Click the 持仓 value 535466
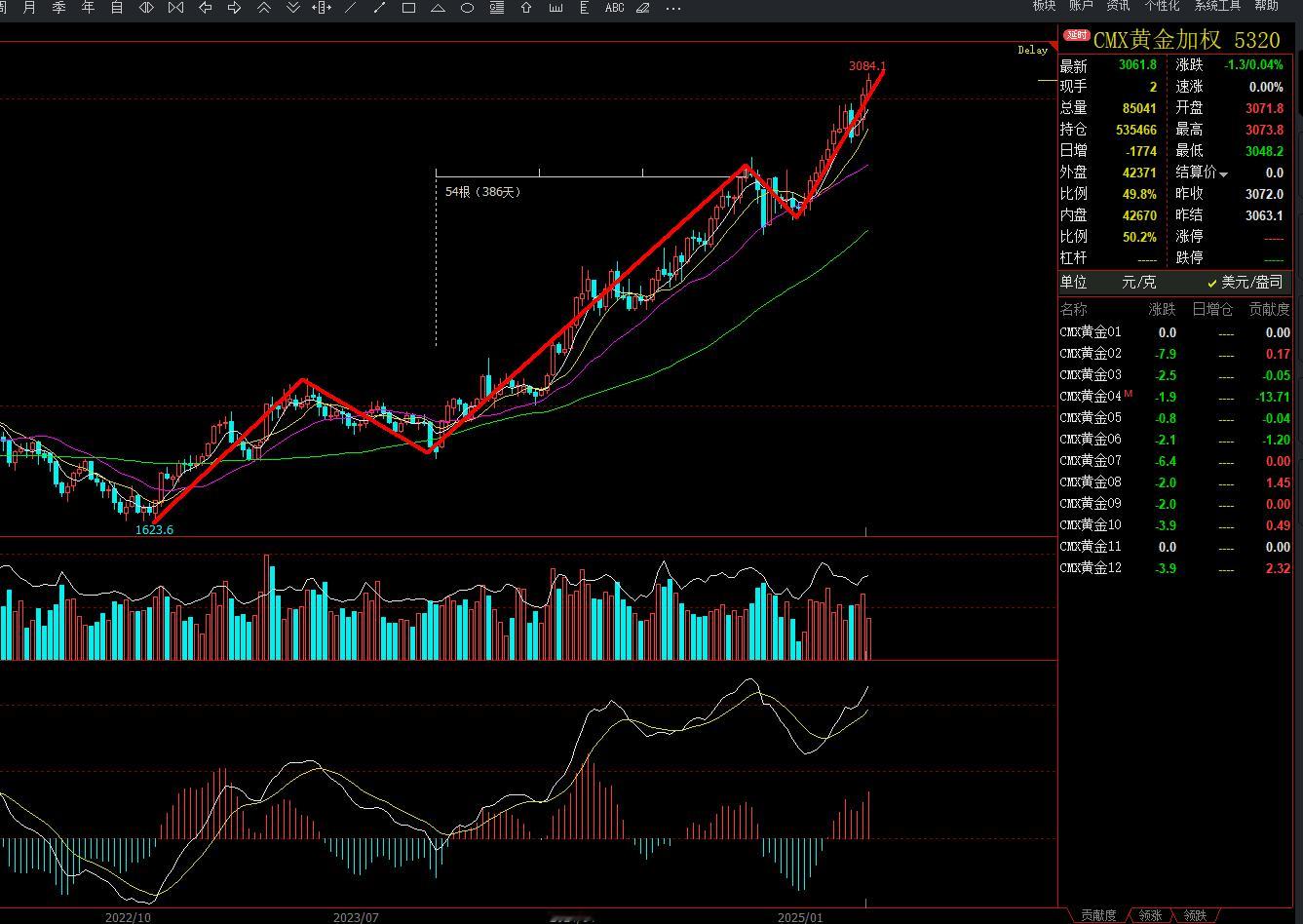This screenshot has height=924, width=1303. (1136, 130)
